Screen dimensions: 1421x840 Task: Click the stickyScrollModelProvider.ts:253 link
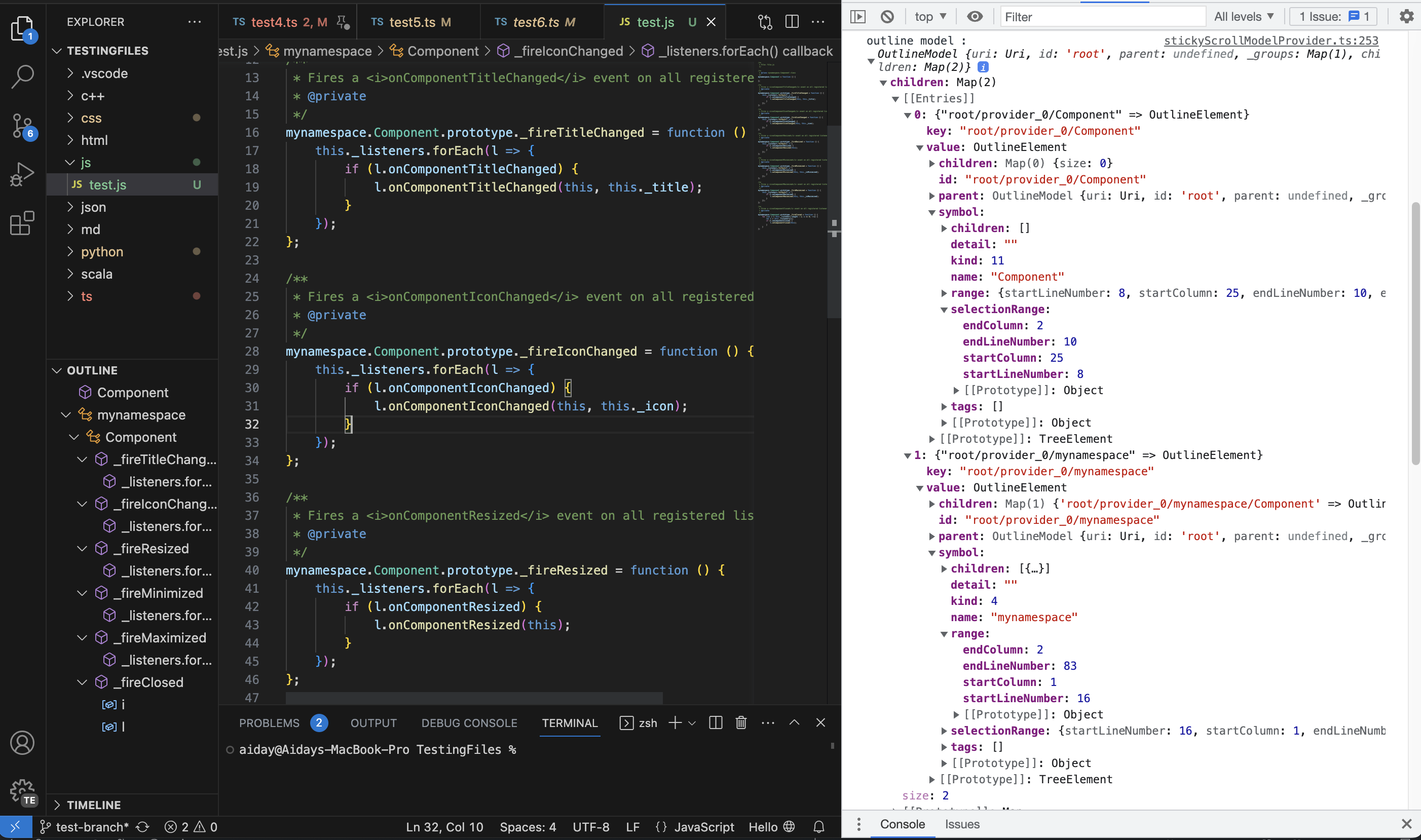(x=1270, y=40)
